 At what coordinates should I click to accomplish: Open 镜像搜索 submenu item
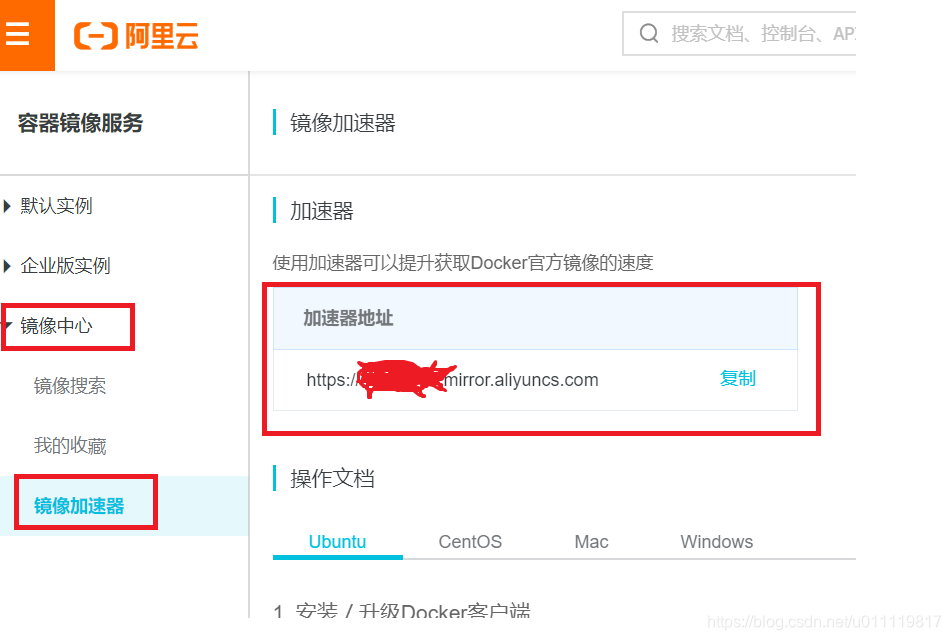point(70,386)
